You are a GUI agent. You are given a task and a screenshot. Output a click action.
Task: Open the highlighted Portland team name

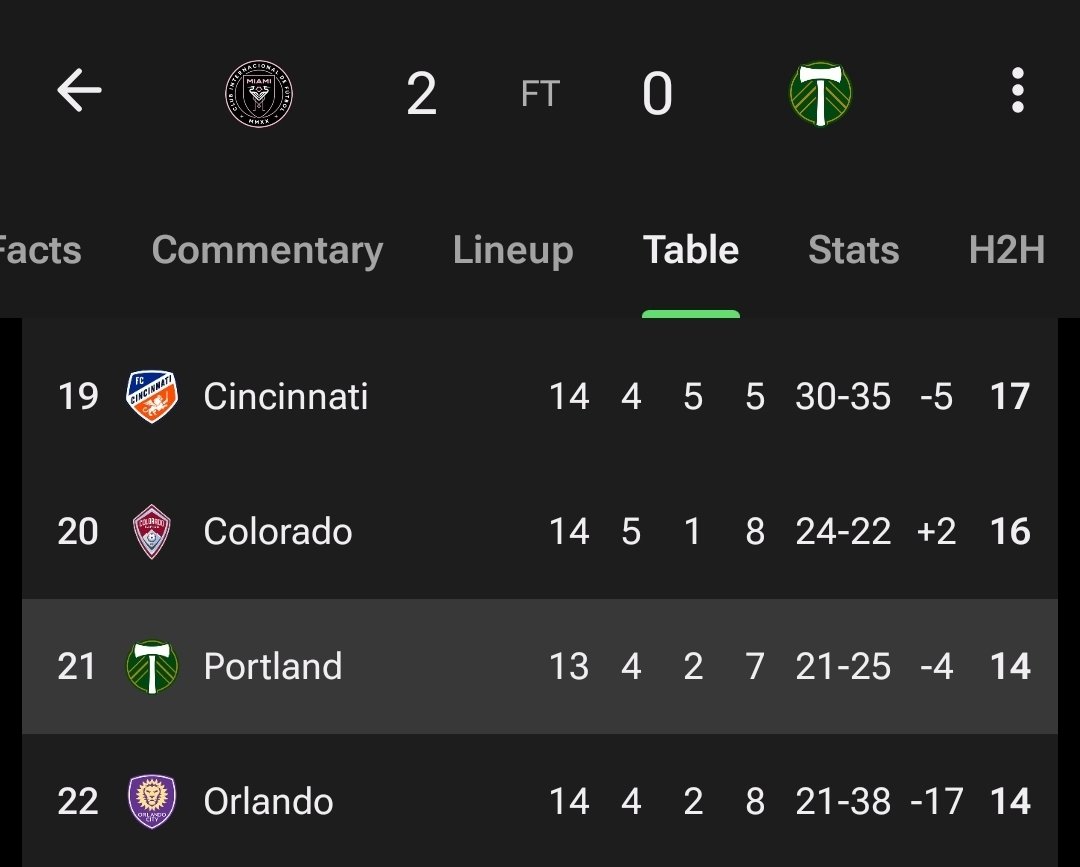click(273, 666)
